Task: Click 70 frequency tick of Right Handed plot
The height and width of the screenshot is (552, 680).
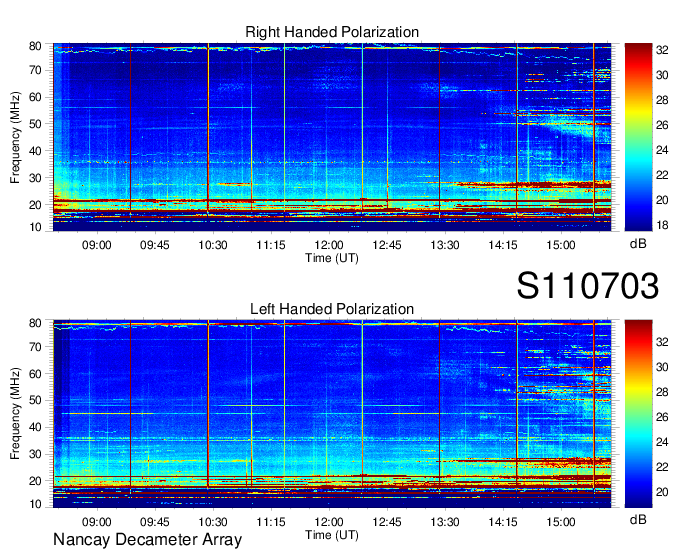Action: tap(35, 70)
